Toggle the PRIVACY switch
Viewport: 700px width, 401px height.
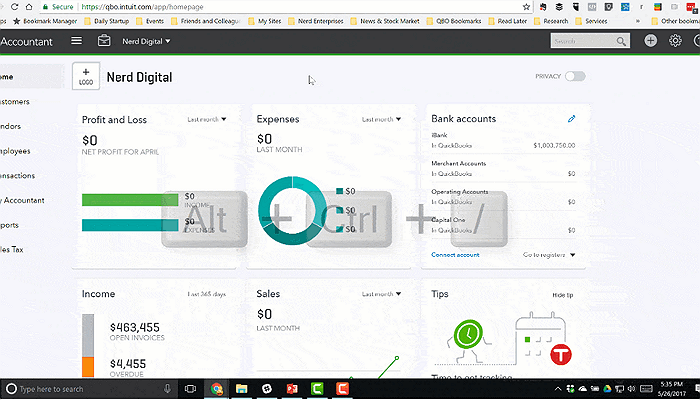click(x=575, y=76)
